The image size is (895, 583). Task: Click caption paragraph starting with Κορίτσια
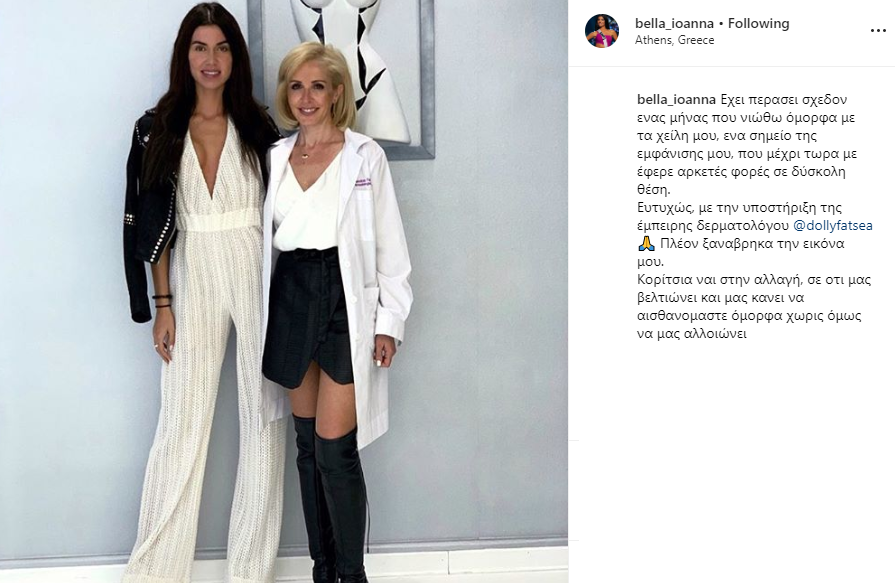coord(754,307)
